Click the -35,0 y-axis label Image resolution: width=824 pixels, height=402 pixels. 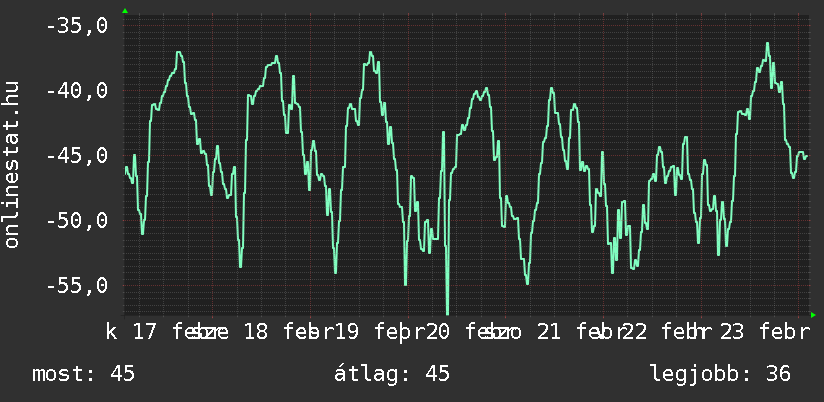[77, 26]
